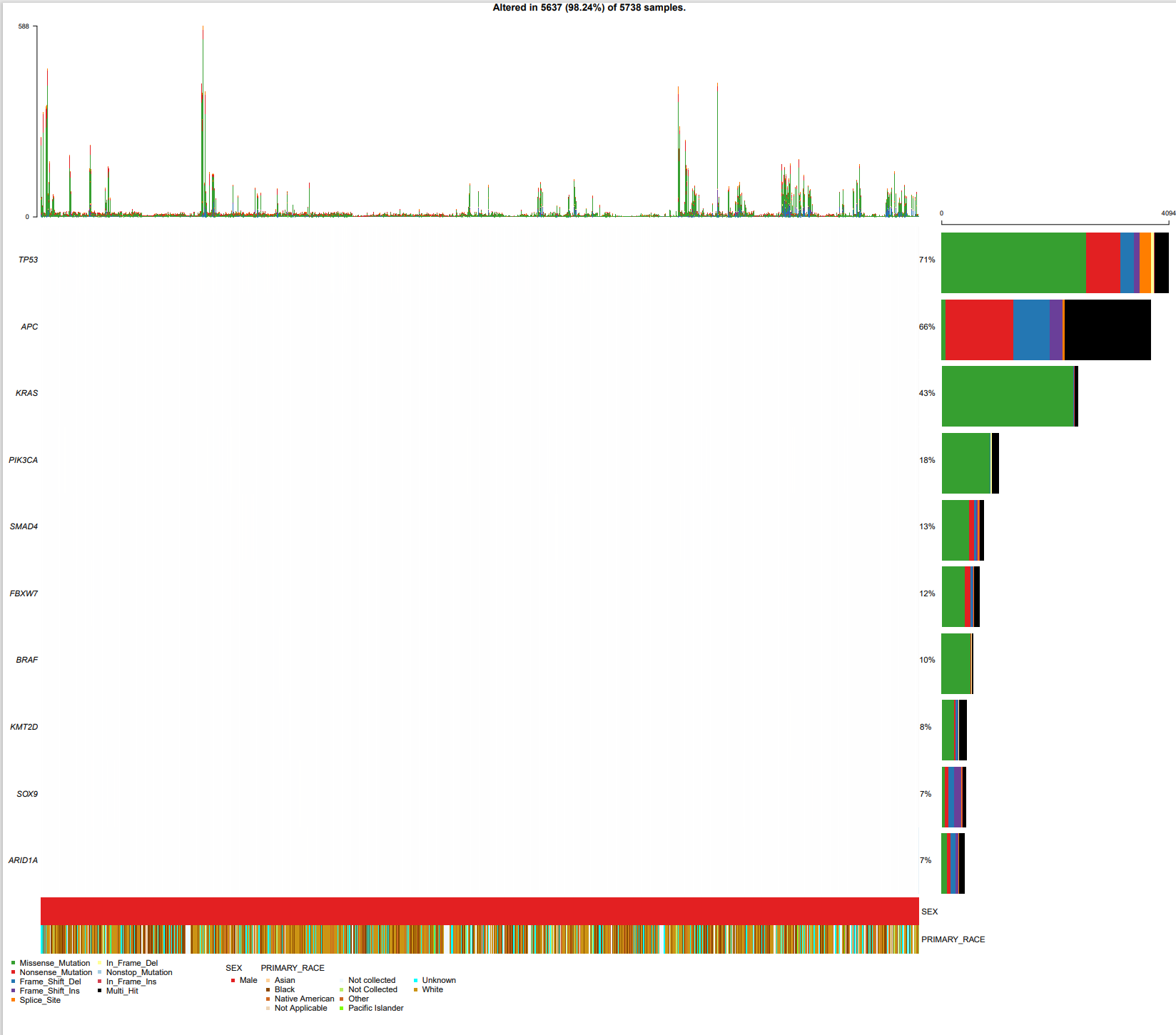Open the PRIMARY_RACE annotation track
The width and height of the screenshot is (1176, 1035).
pyautogui.click(x=954, y=939)
